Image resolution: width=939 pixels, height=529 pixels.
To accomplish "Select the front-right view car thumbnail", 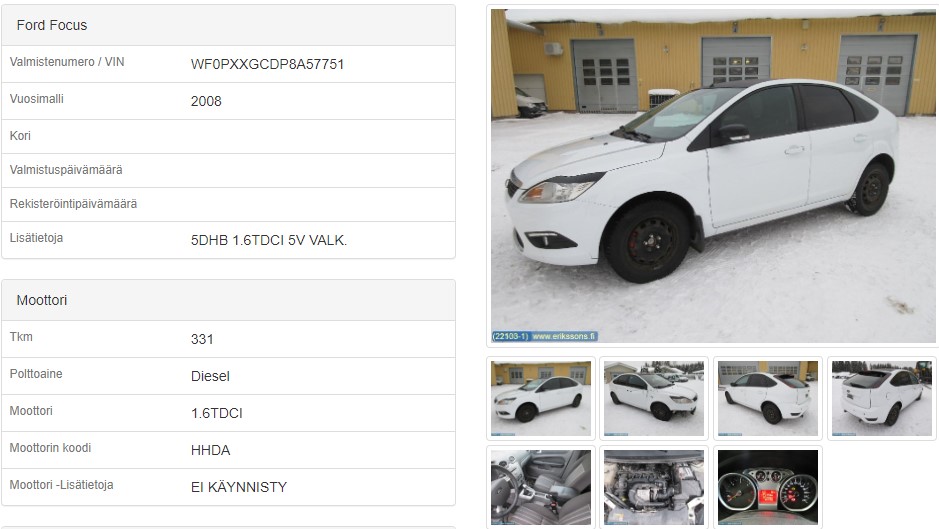I will [654, 398].
